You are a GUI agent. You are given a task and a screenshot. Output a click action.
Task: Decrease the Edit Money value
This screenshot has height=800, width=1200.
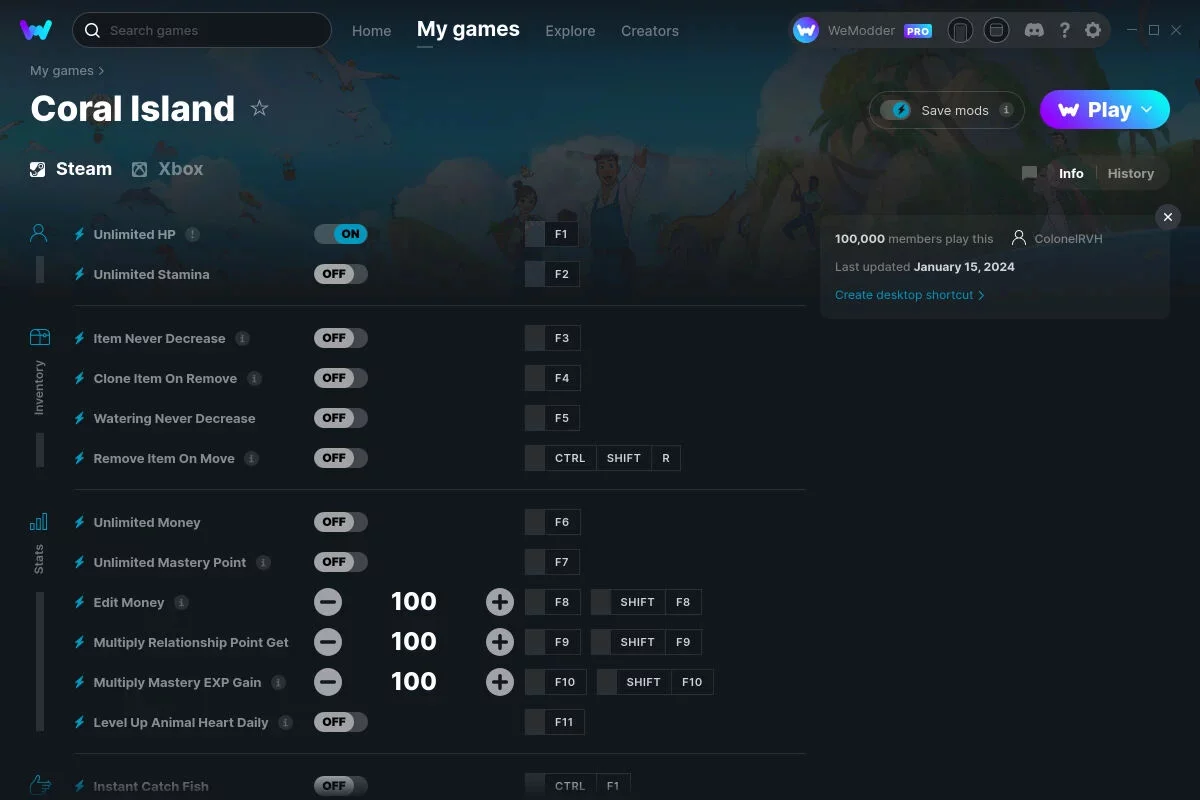328,602
